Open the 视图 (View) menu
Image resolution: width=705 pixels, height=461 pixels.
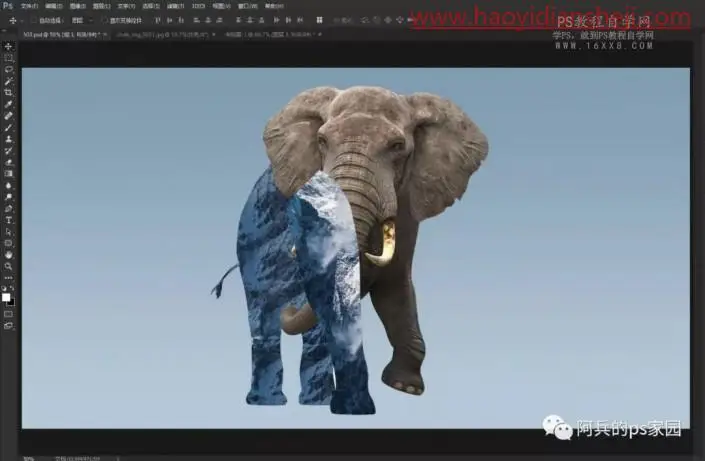222,6
